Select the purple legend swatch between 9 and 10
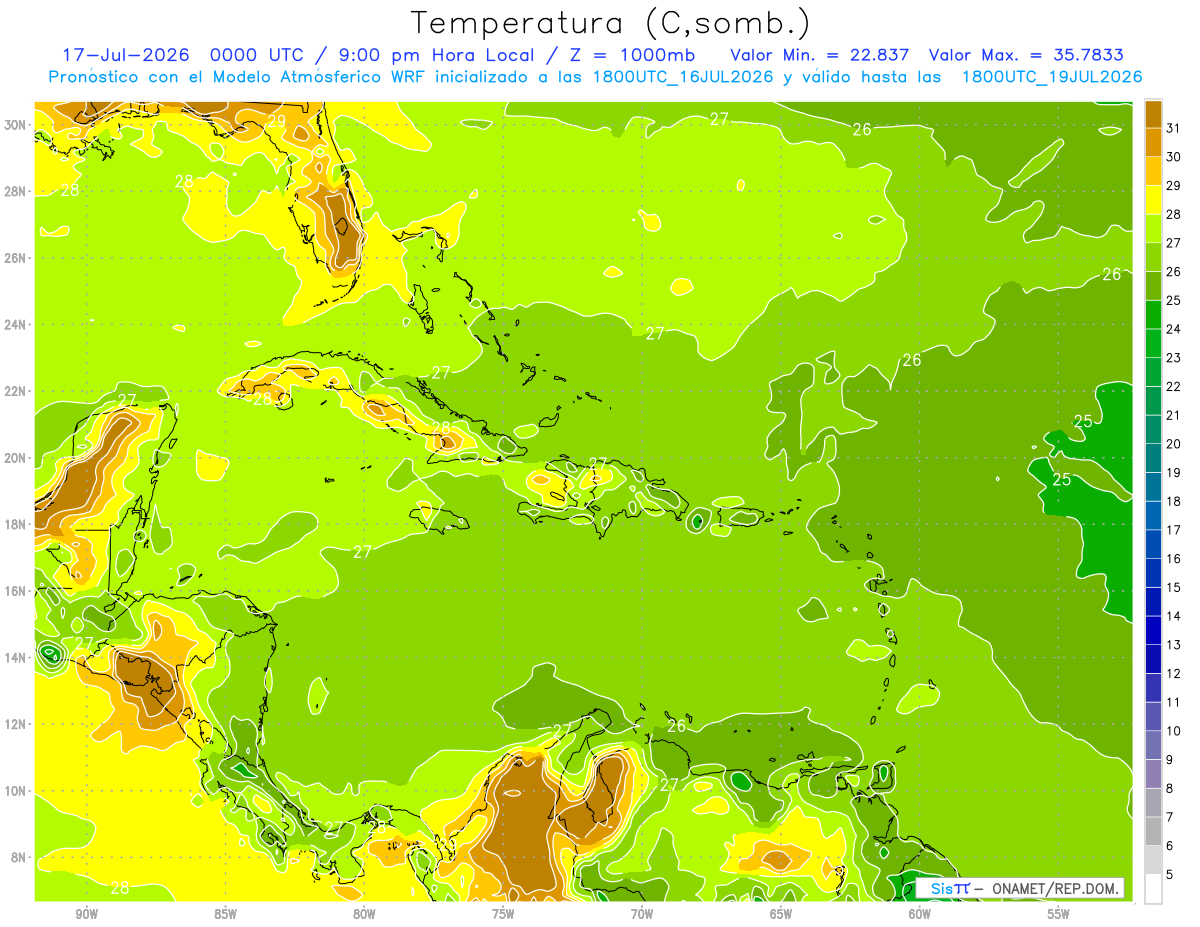This screenshot has height=927, width=1200. coord(1153,745)
